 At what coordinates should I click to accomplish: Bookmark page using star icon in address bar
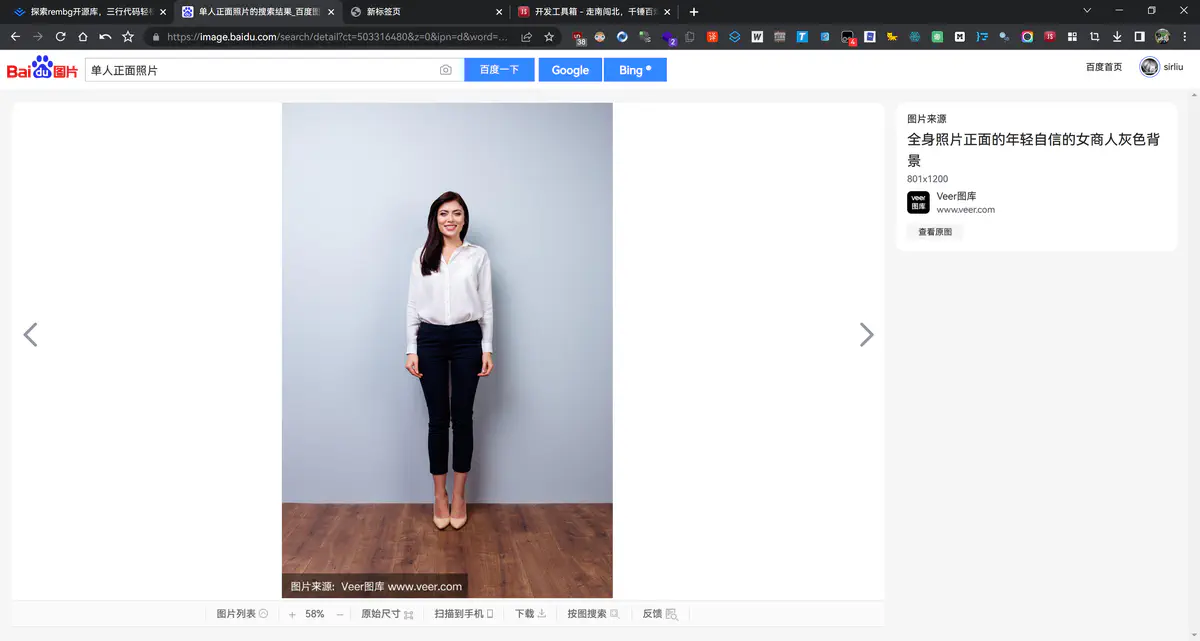[x=549, y=37]
